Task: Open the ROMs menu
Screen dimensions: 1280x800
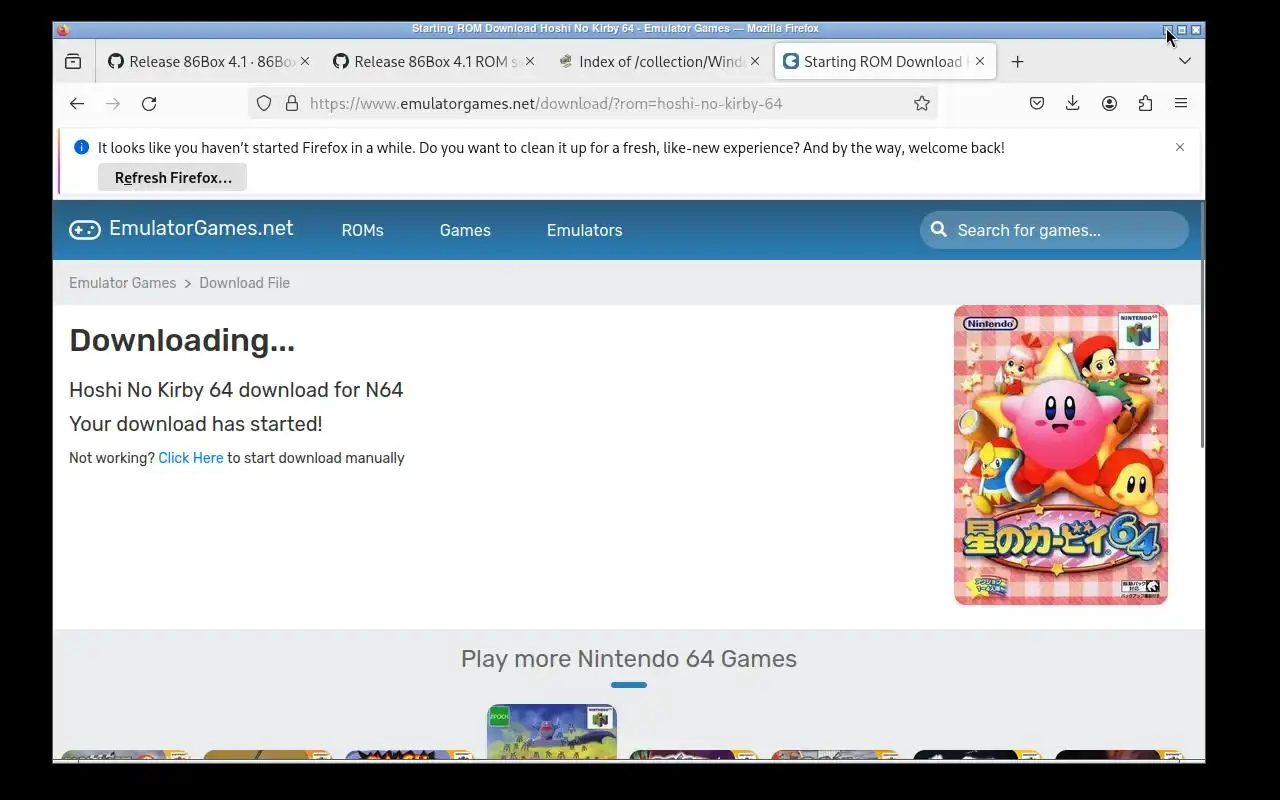Action: pyautogui.click(x=362, y=230)
